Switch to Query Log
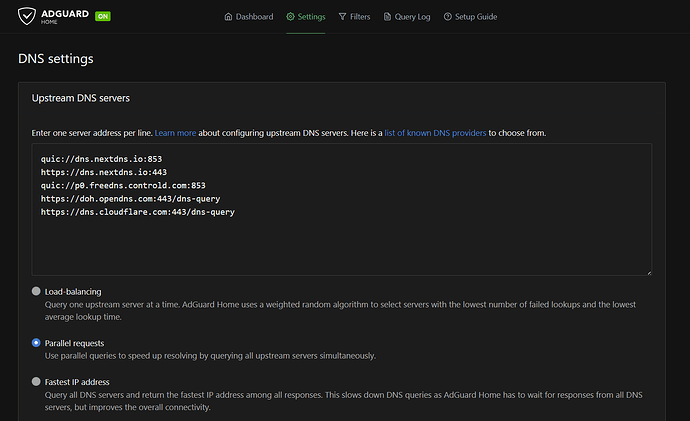This screenshot has width=690, height=421. click(x=407, y=17)
